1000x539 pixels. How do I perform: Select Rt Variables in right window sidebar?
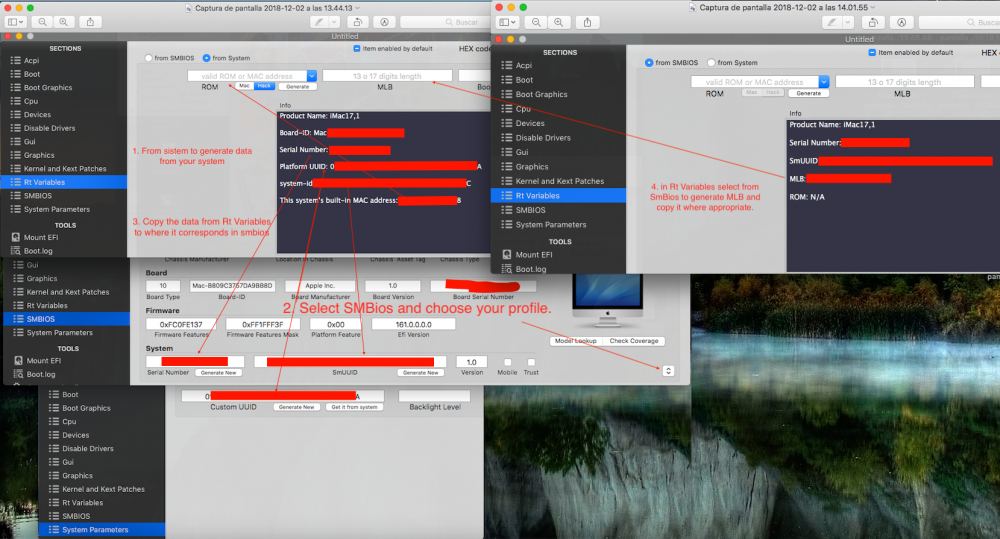point(558,196)
